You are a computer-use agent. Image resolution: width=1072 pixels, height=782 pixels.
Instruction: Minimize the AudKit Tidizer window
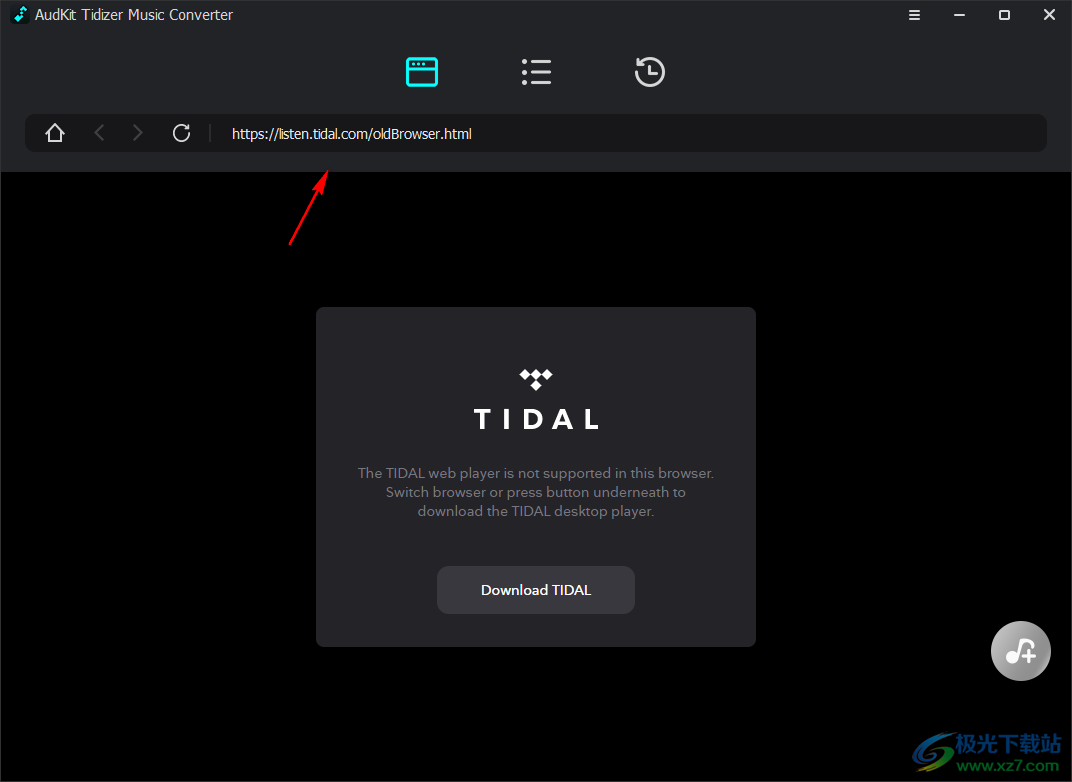pyautogui.click(x=959, y=15)
